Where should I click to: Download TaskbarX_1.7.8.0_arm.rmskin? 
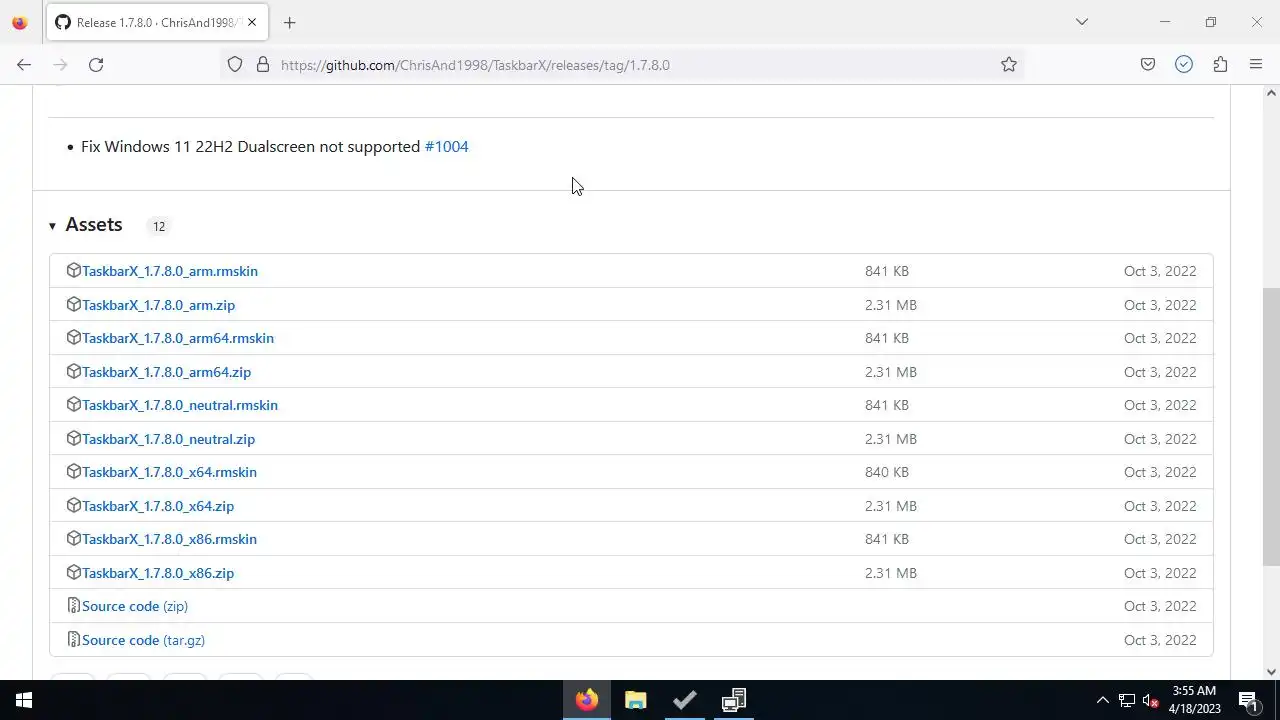[170, 271]
